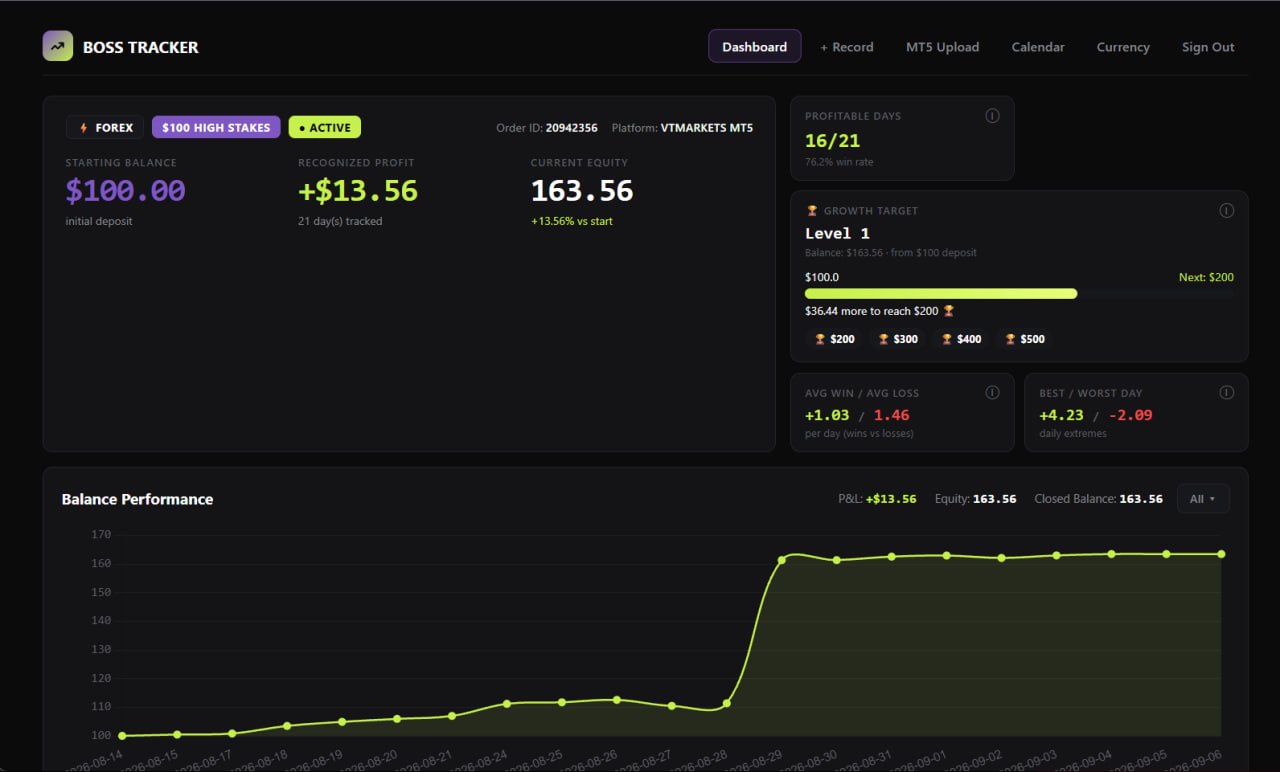
Task: Click the trophy icon beside GROWTH TARGET
Action: coord(811,211)
